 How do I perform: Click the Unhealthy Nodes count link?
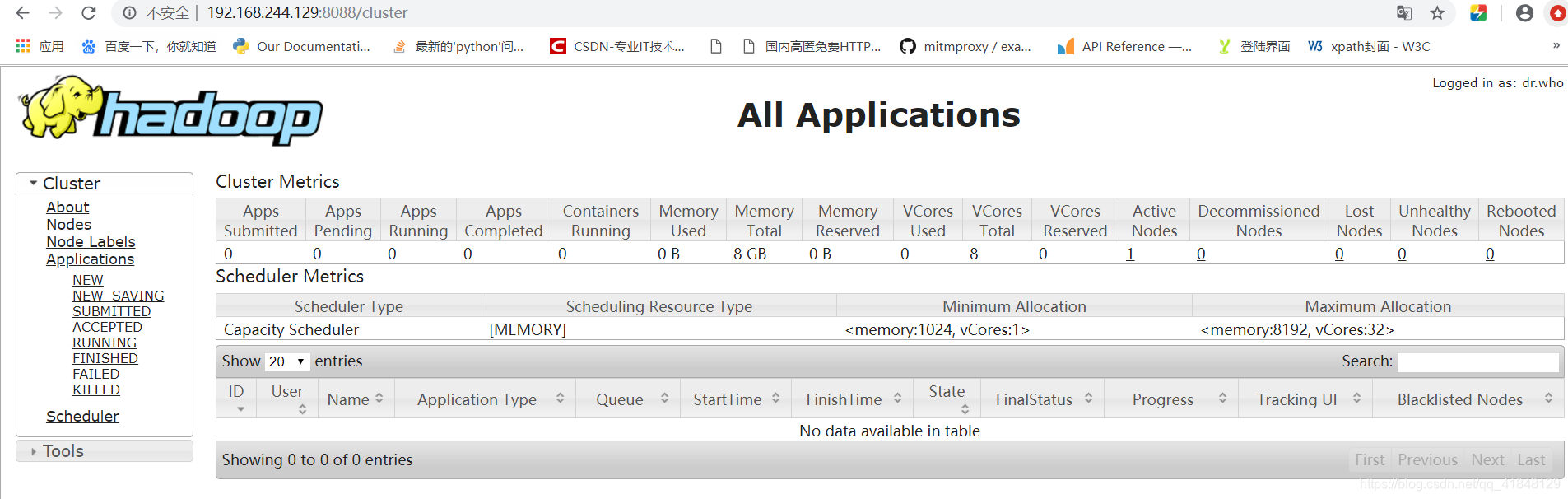tap(1402, 254)
